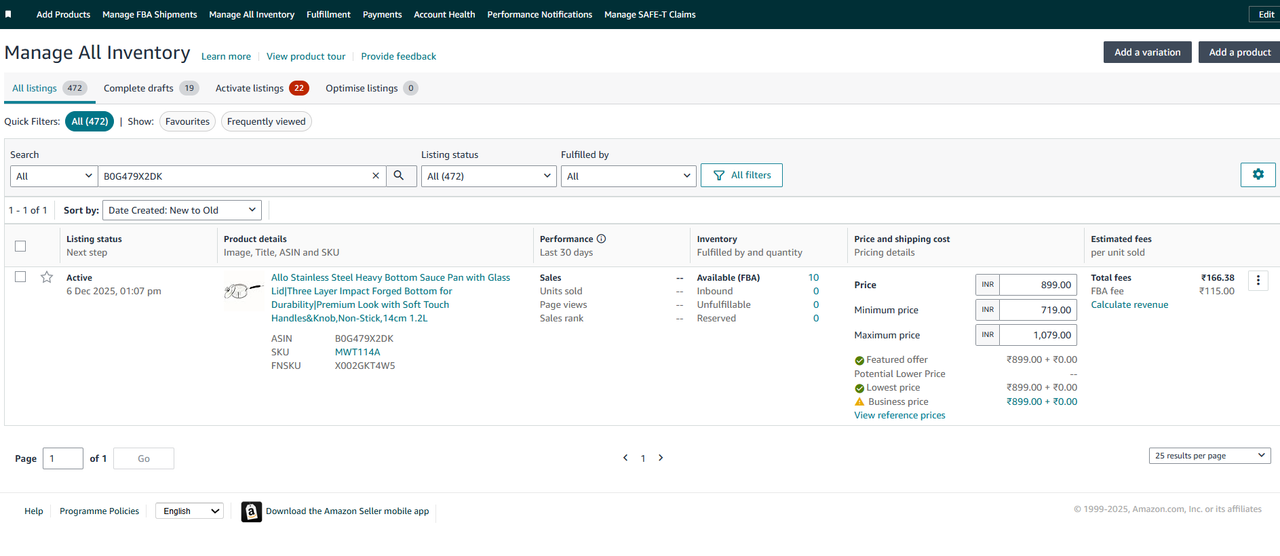Open Add Products in top menu

(x=63, y=15)
